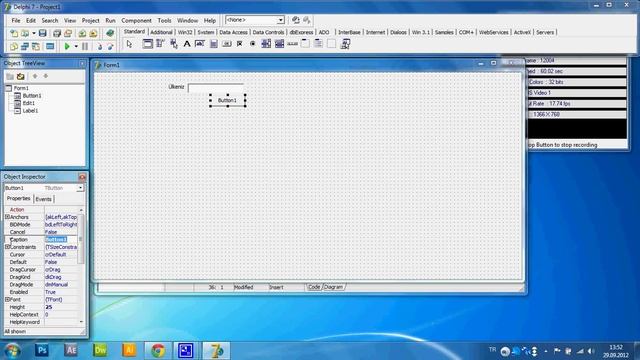
Task: Select the Enabled property row
Action: [x=41, y=292]
